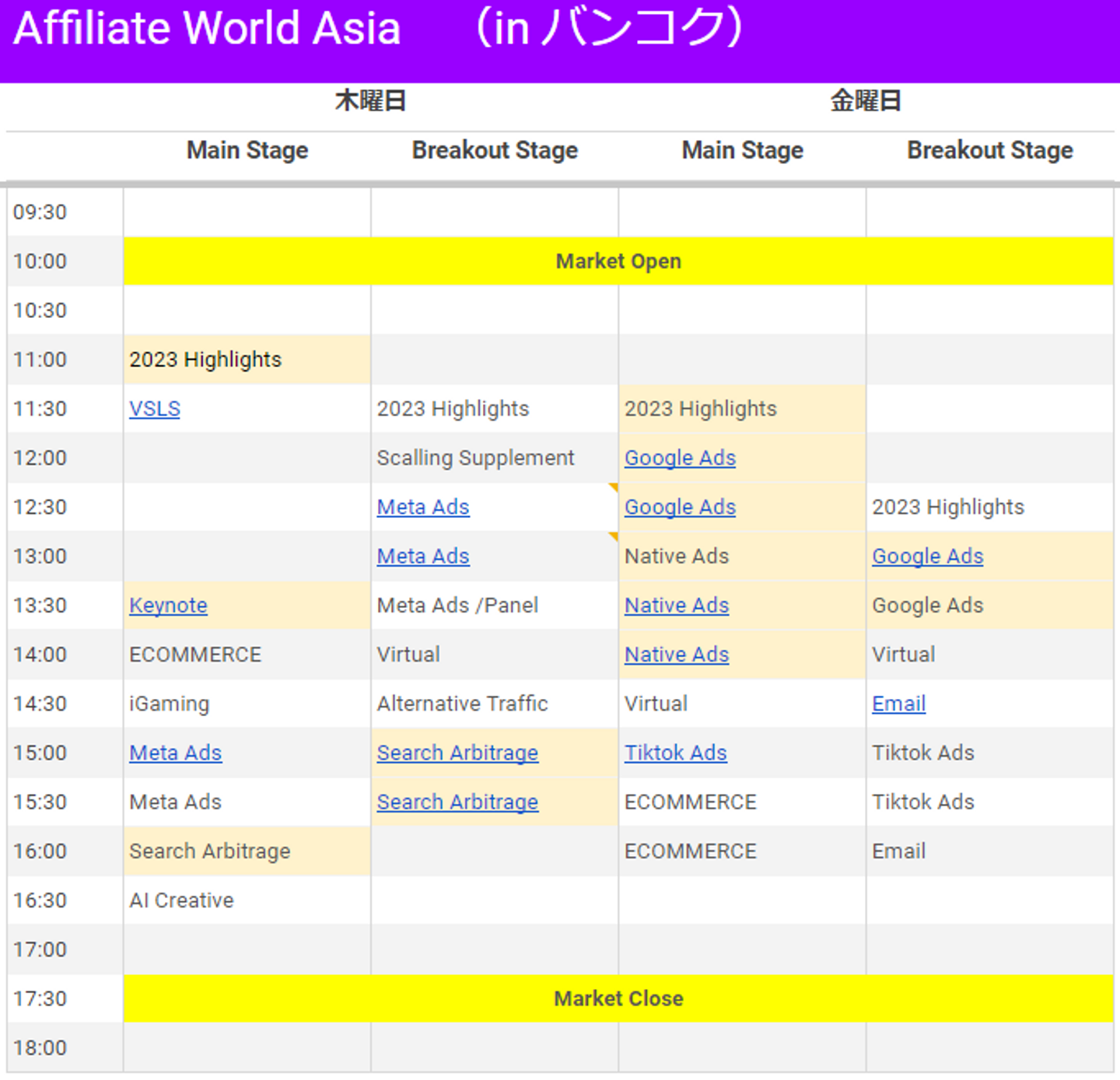The height and width of the screenshot is (1080, 1120).
Task: Select the AI Creative cell at 16:30
Action: pos(181,900)
